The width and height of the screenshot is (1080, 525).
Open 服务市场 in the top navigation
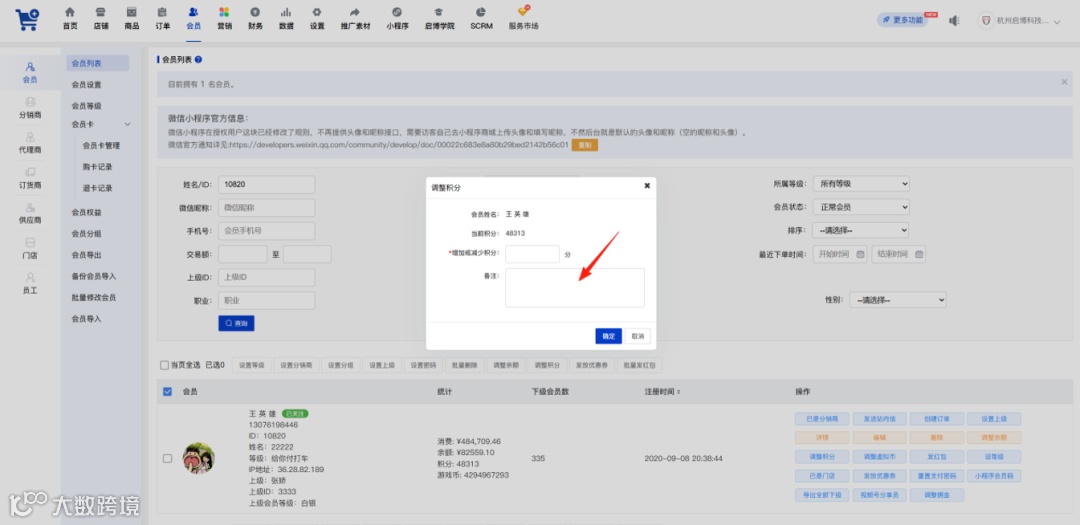523,18
